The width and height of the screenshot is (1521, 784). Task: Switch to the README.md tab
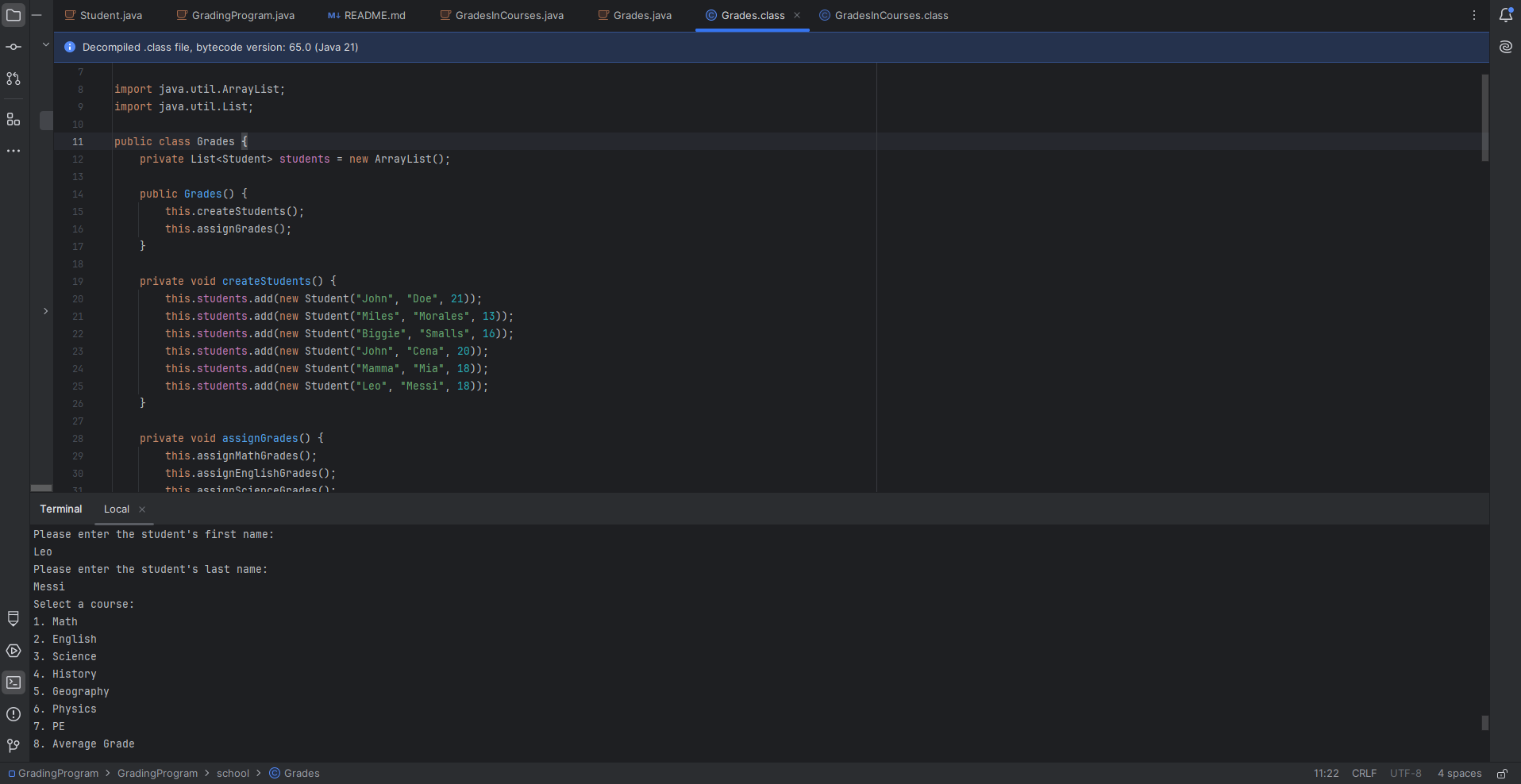pyautogui.click(x=374, y=15)
